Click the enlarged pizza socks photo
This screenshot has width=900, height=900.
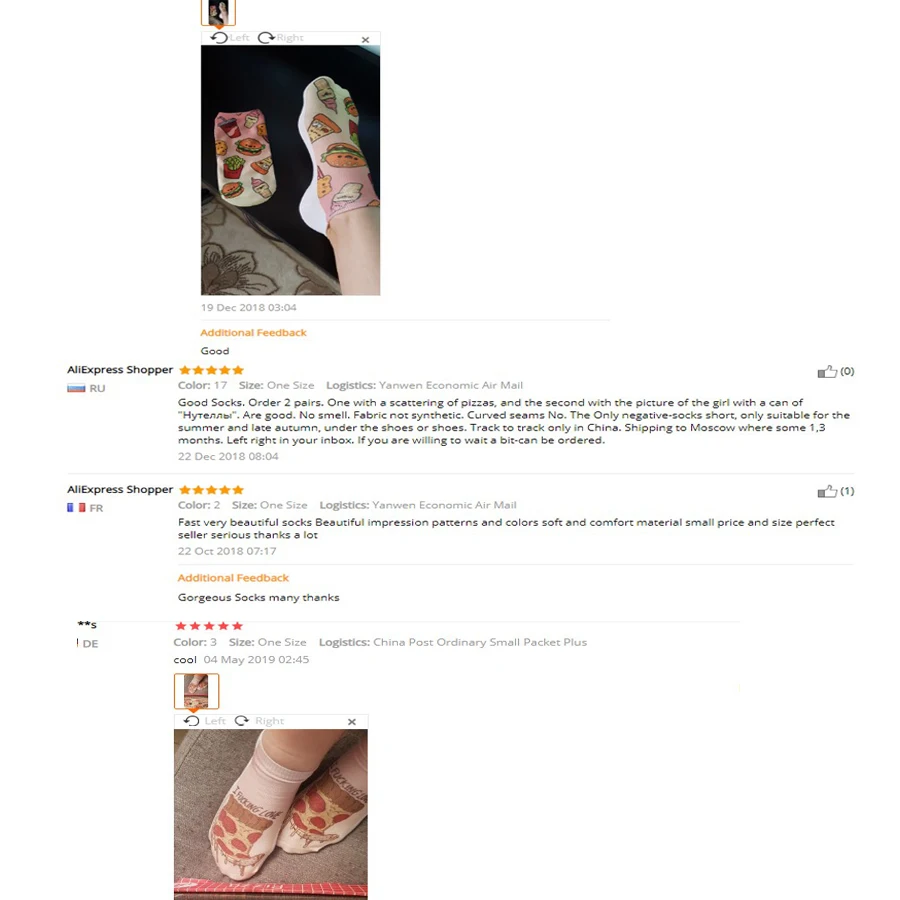(271, 814)
